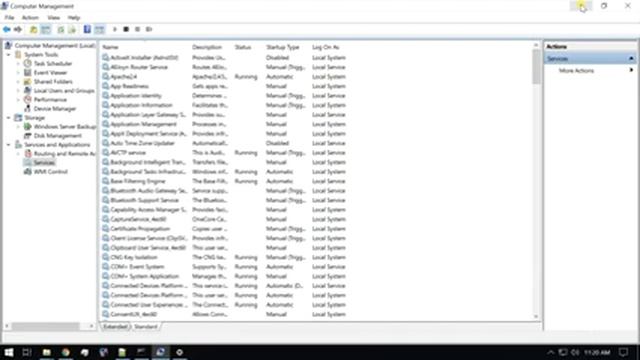Select Routing and Remote Access tree item

(64, 153)
